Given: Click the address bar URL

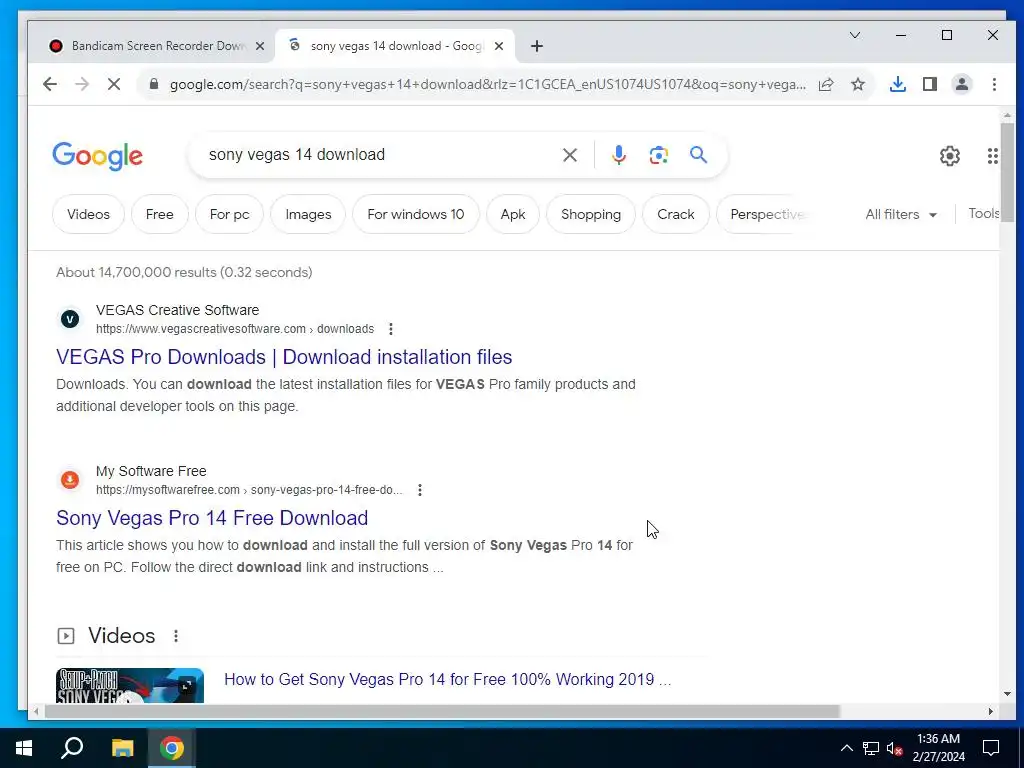Looking at the screenshot, I should coord(487,84).
